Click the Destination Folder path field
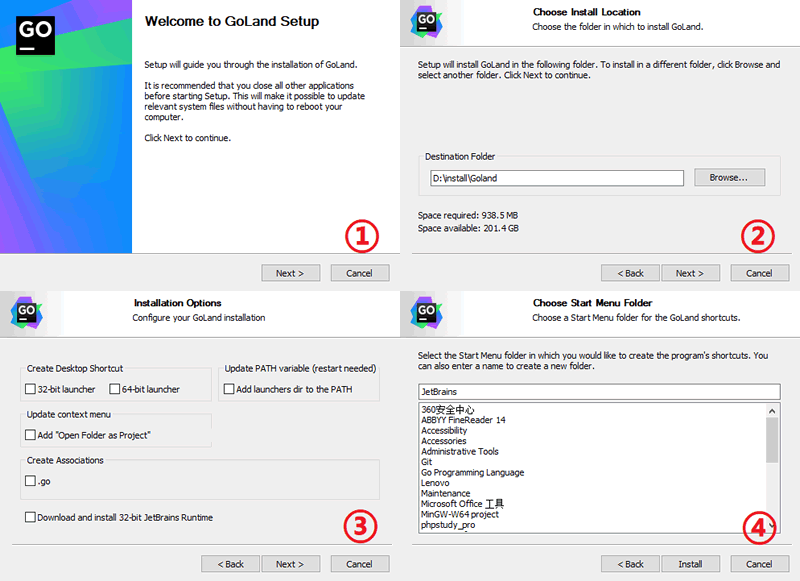800x581 pixels. [x=557, y=178]
